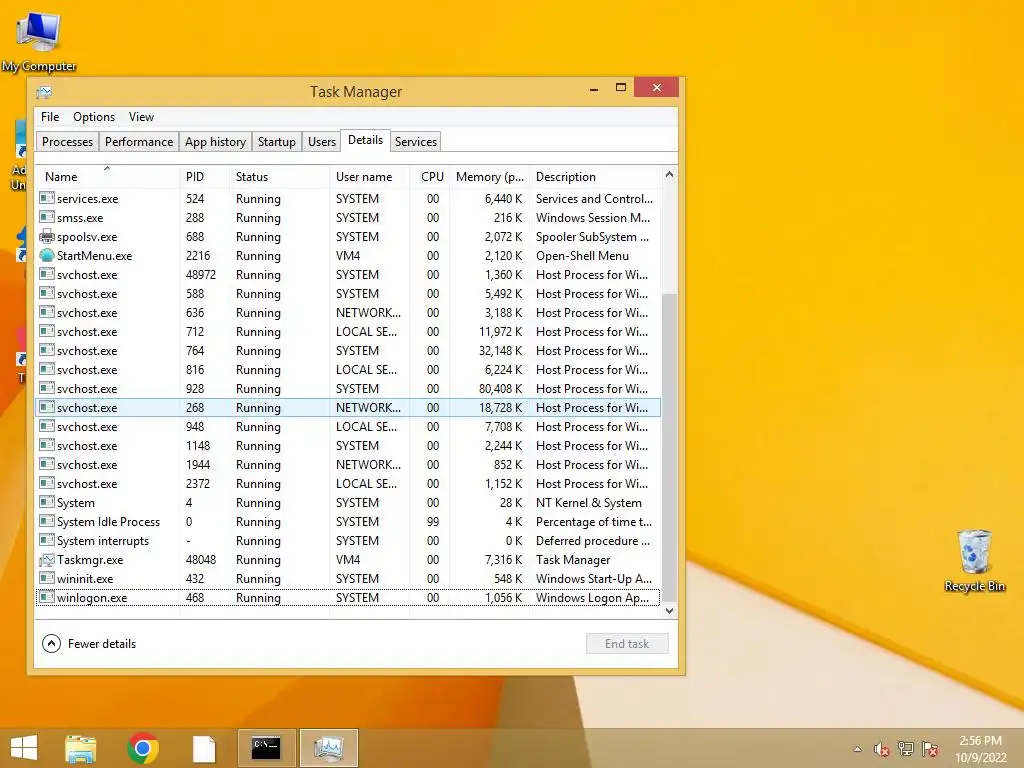
Task: Click Open-Shell Menu description
Action: pyautogui.click(x=582, y=255)
